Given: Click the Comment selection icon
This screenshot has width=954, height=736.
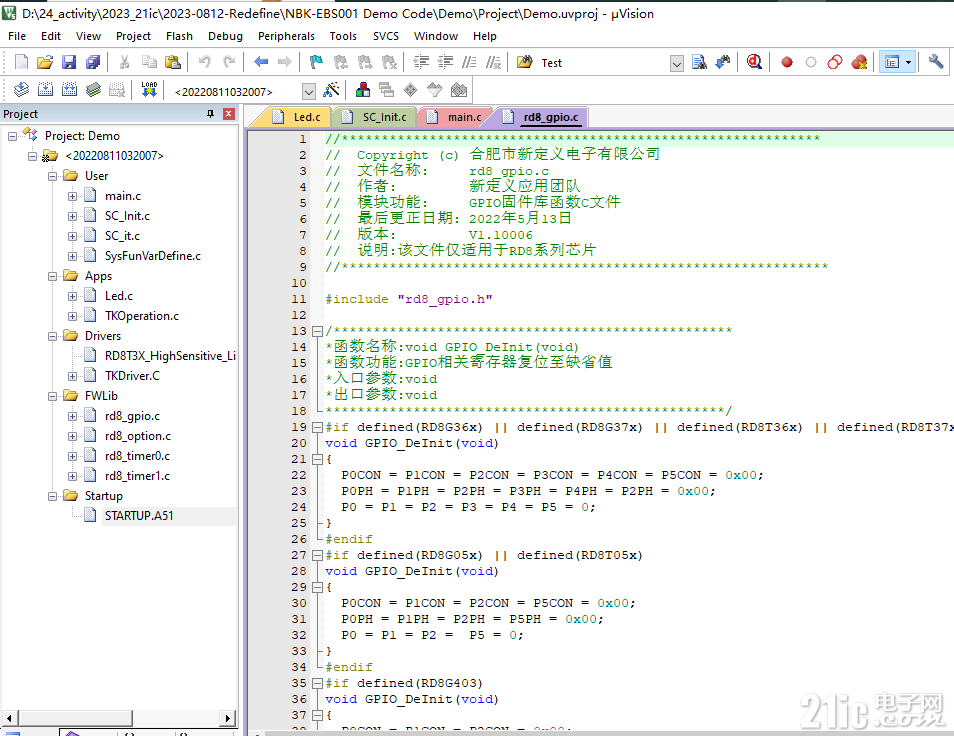Looking at the screenshot, I should (x=469, y=62).
